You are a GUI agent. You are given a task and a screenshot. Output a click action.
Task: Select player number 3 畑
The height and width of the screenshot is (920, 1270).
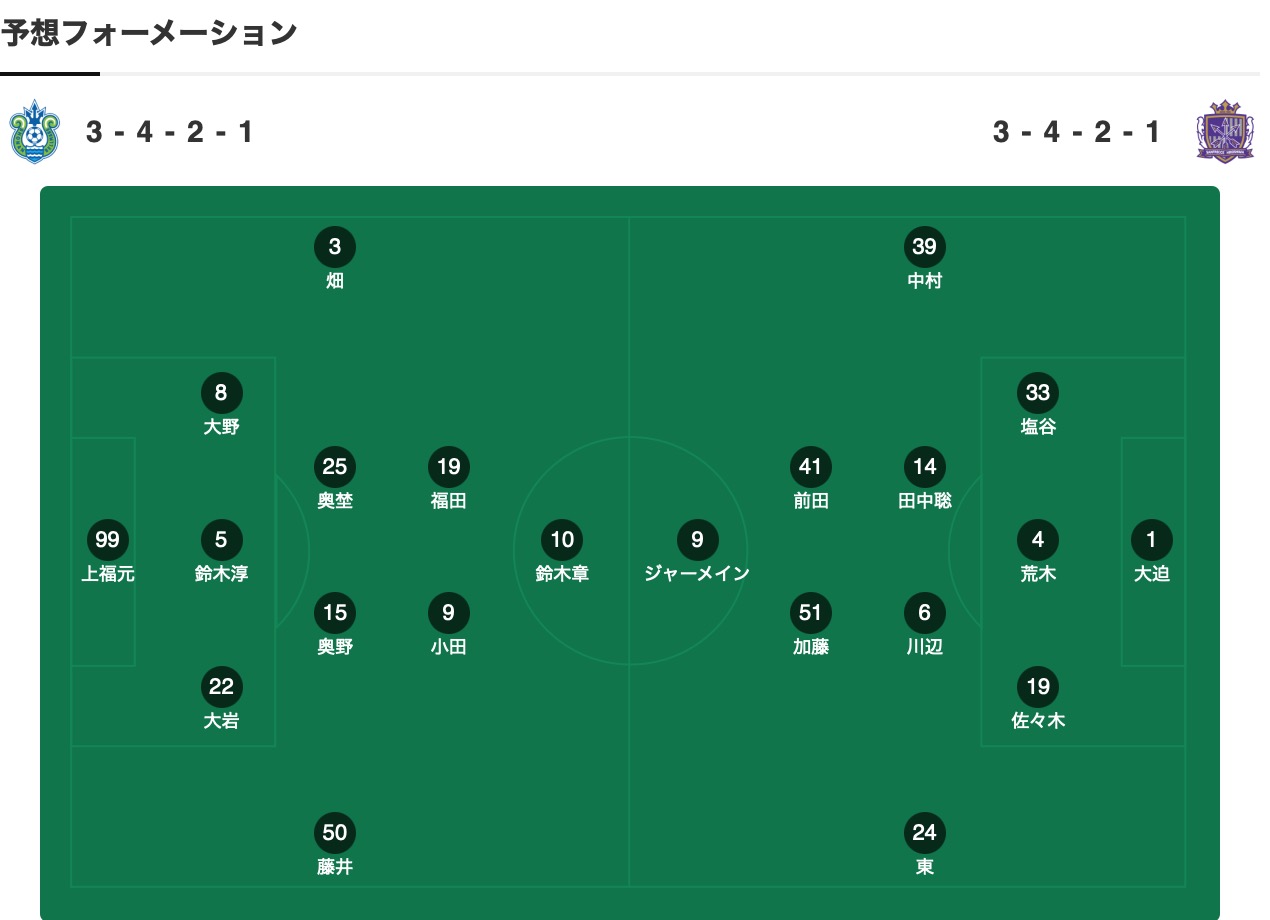pos(335,247)
